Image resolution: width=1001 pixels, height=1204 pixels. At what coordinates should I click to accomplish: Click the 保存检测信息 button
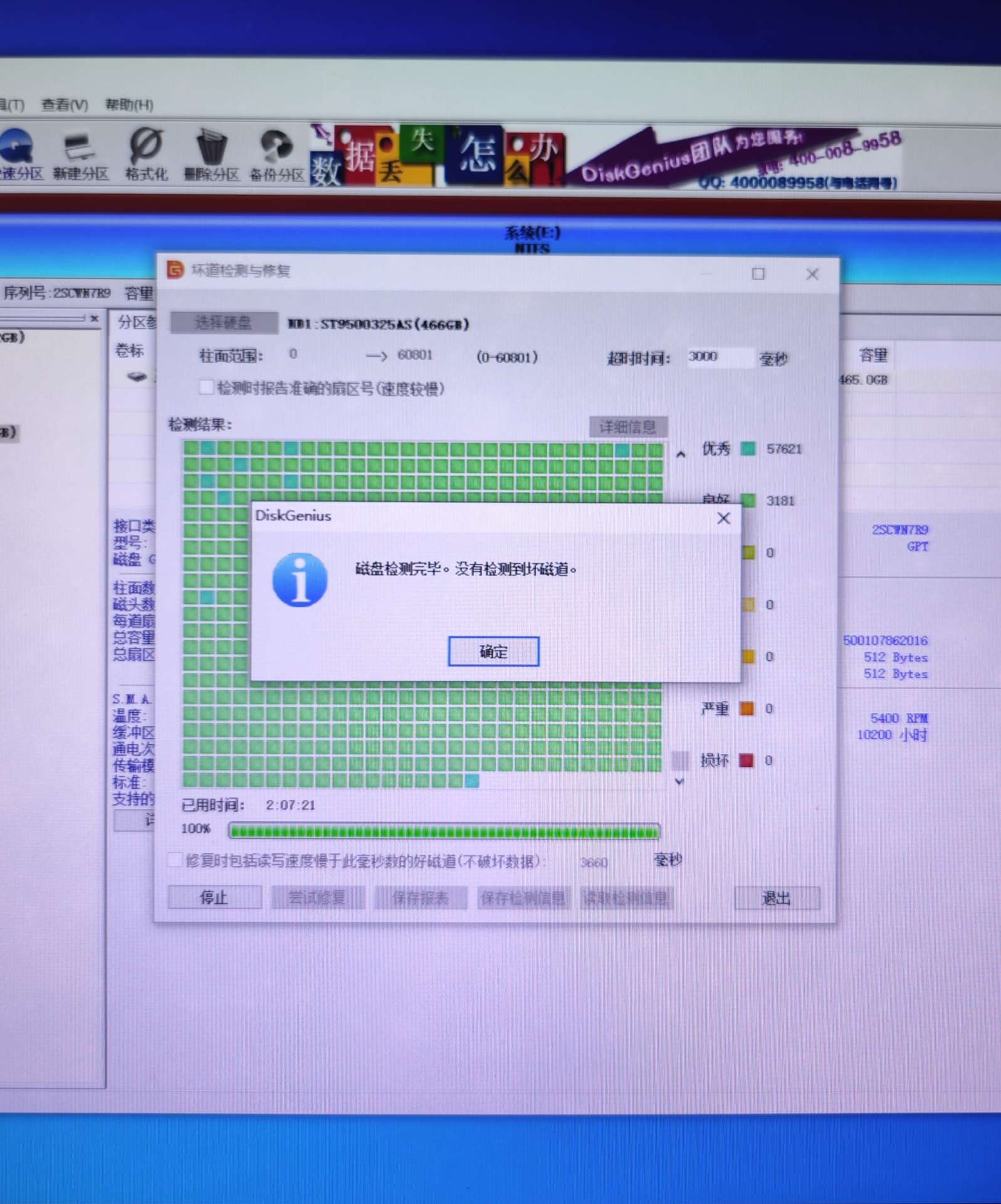point(523,899)
